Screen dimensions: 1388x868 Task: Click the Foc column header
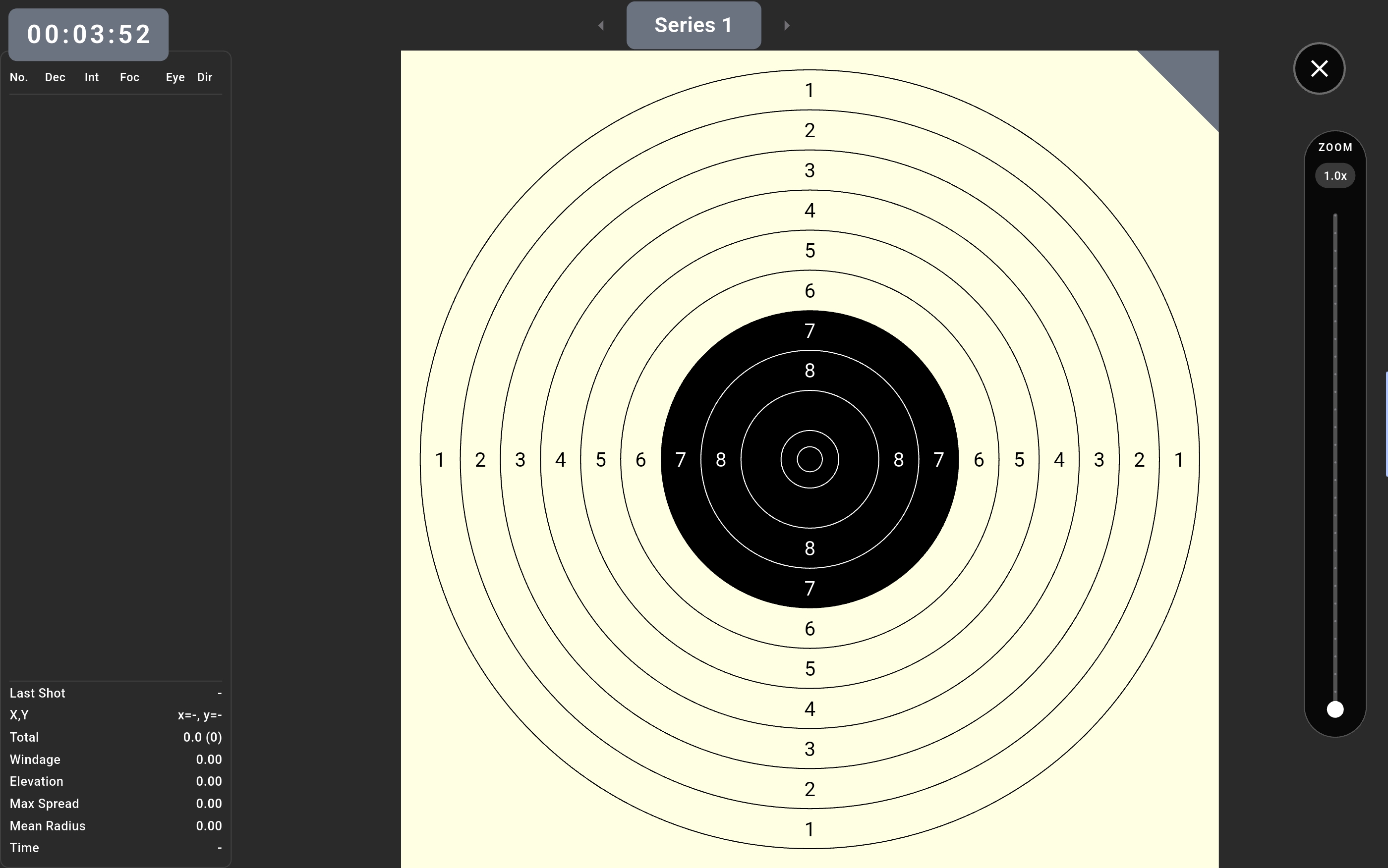pyautogui.click(x=129, y=77)
